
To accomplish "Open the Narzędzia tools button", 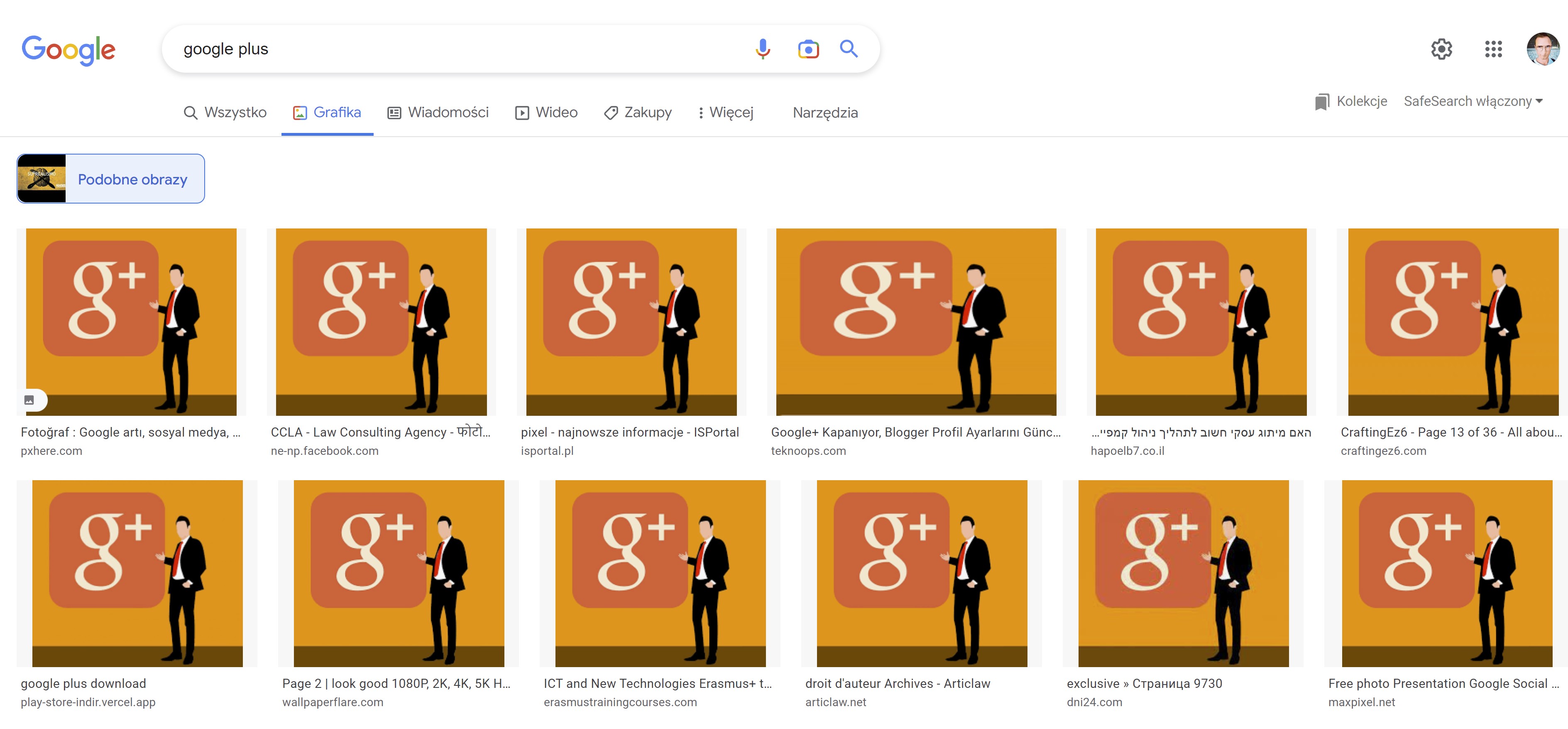I will click(x=825, y=113).
